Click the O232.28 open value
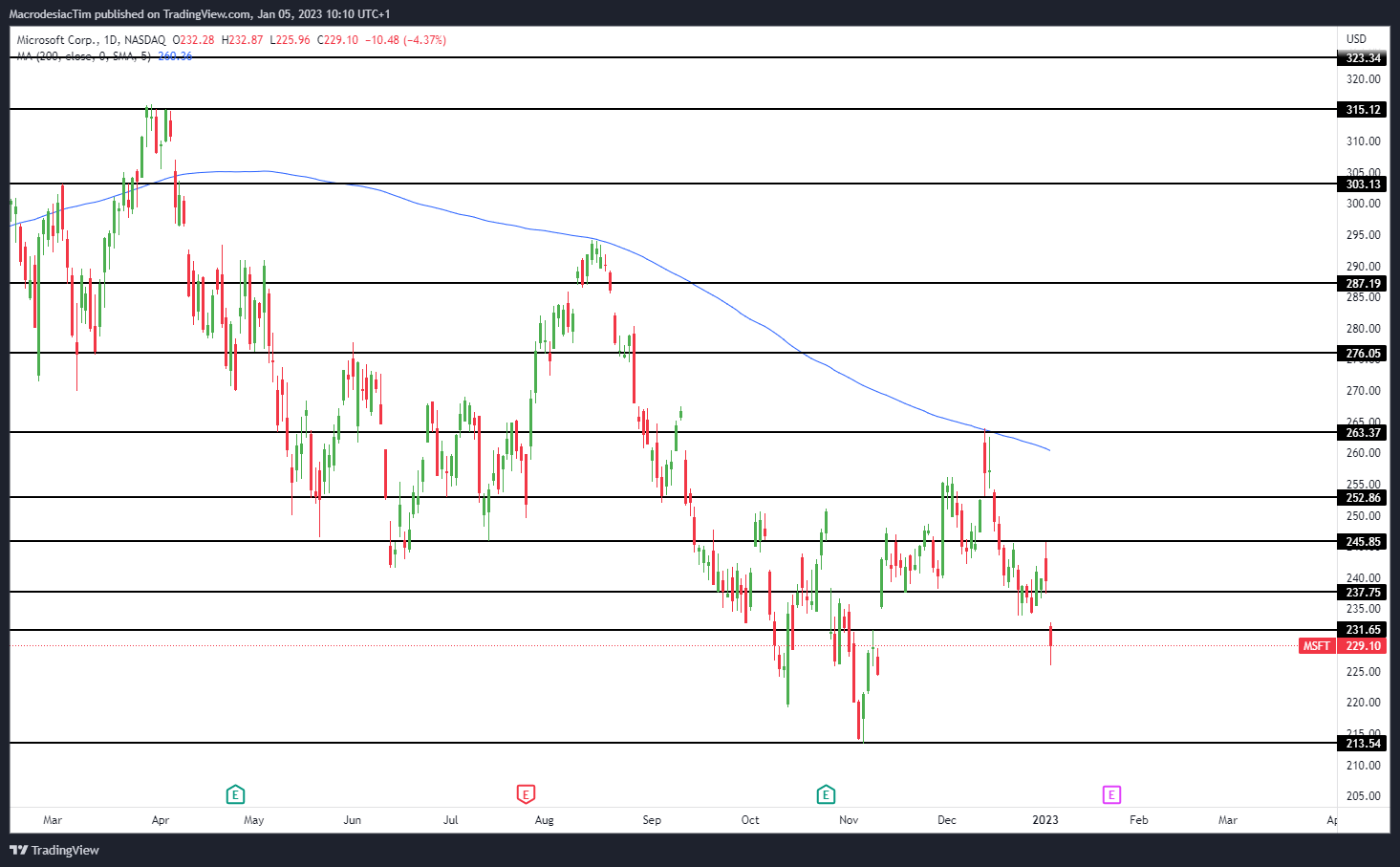The image size is (1400, 867). (193, 40)
